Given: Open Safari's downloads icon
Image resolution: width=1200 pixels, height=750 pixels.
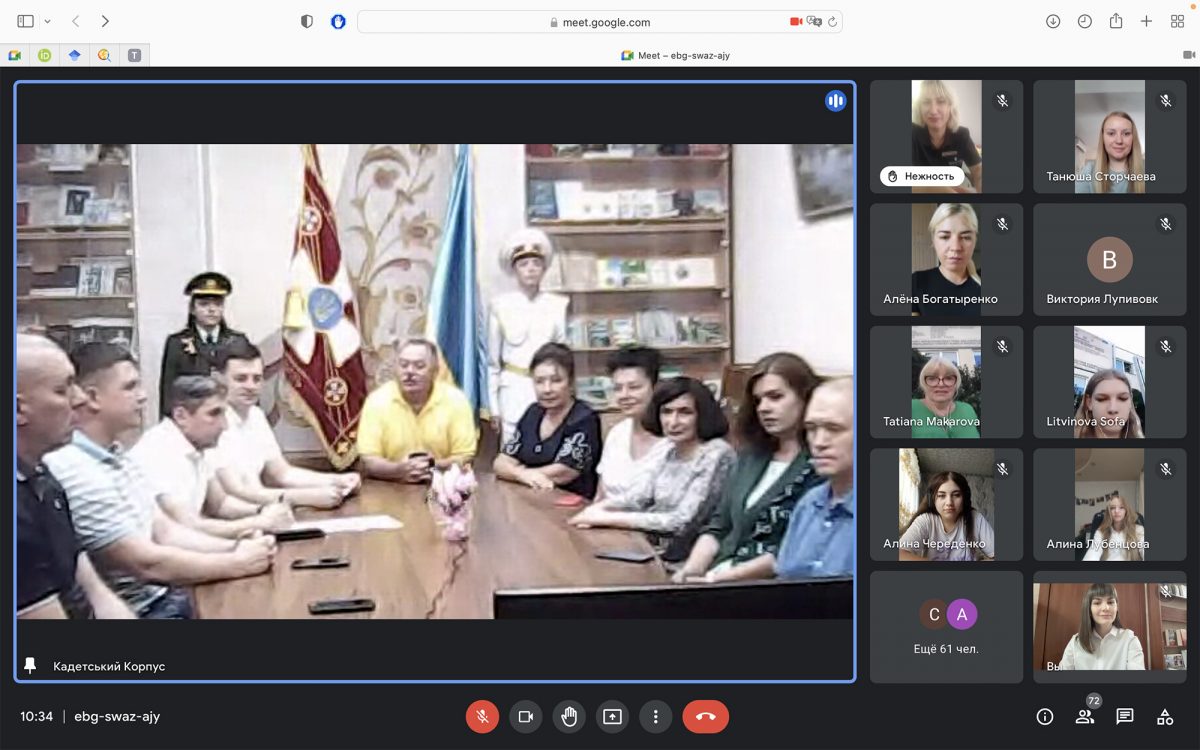Looking at the screenshot, I should coord(1053,21).
